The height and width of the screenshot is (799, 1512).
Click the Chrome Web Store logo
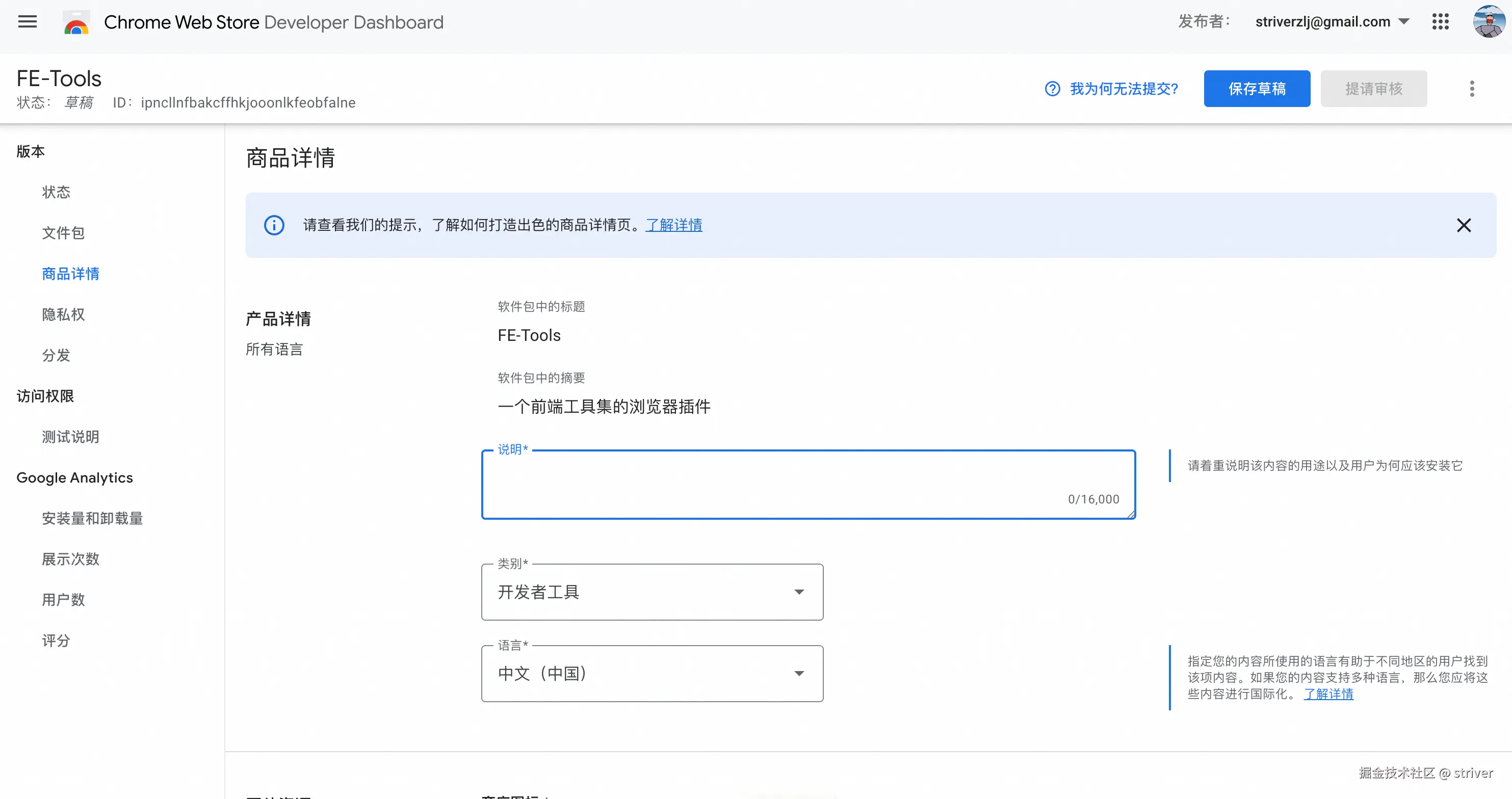76,23
